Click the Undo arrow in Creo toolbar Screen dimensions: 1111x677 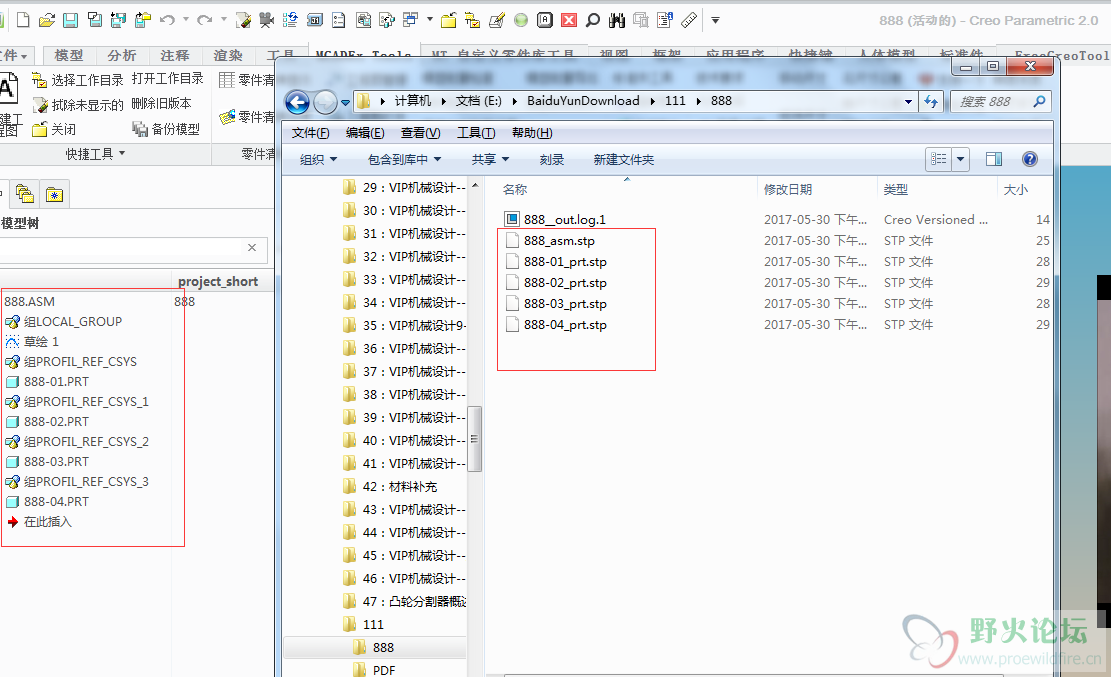point(167,20)
